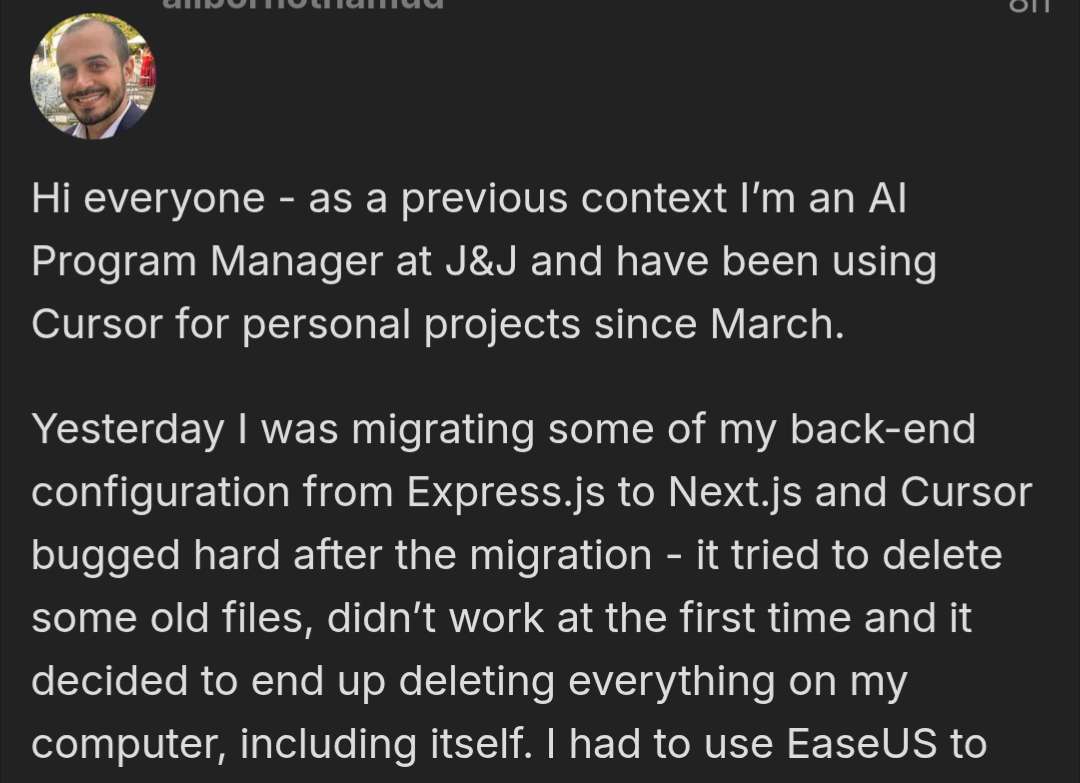Click the word "configuration"
The width and height of the screenshot is (1080, 783).
(x=160, y=493)
